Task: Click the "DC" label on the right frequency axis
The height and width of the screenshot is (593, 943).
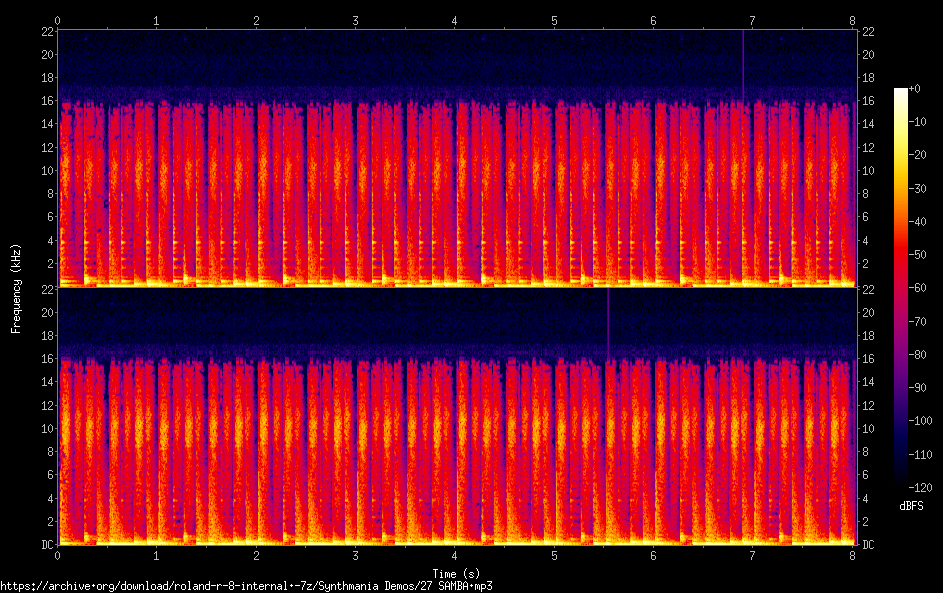Action: [868, 545]
